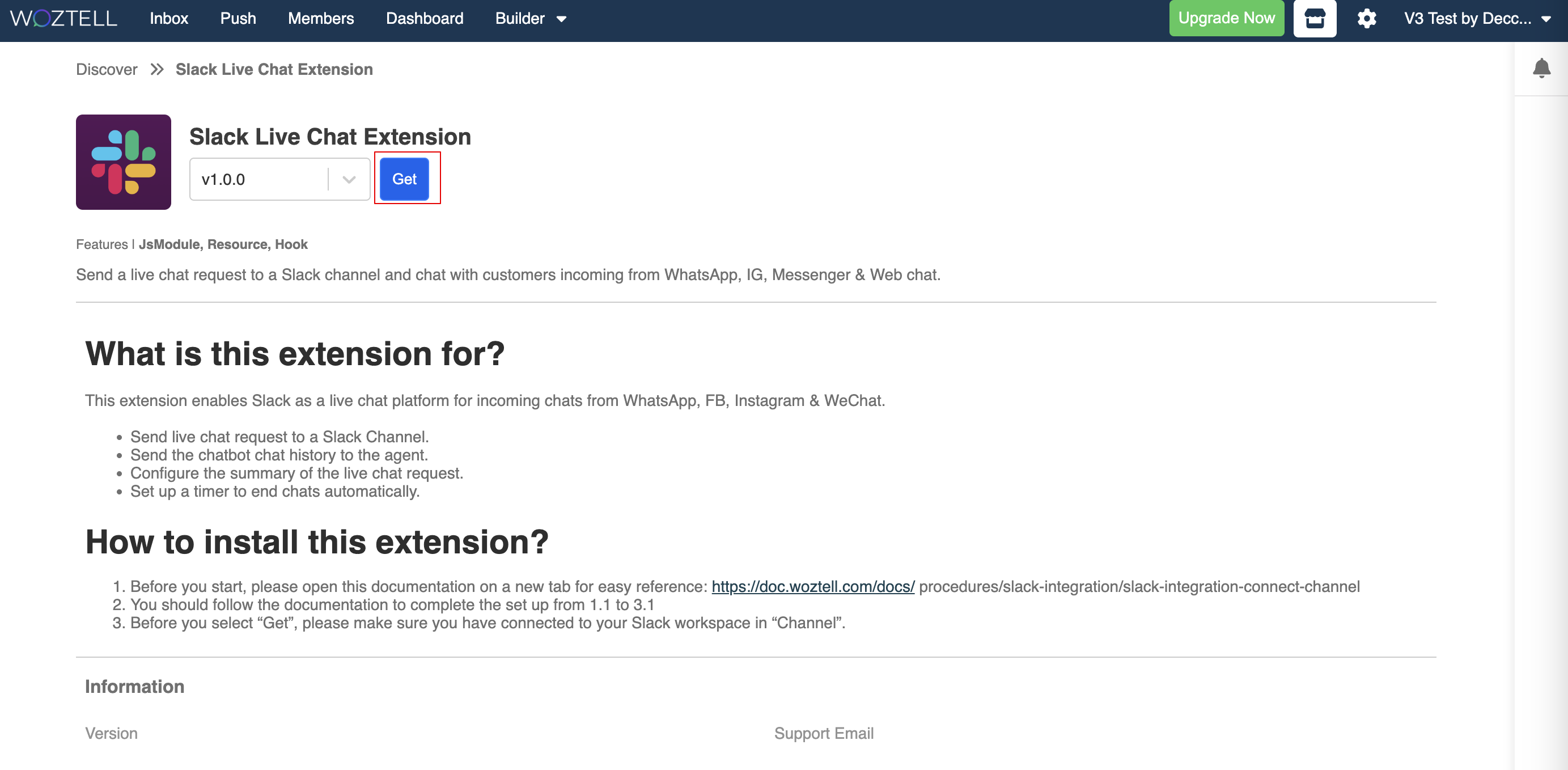
Task: Go to Inbox
Action: [168, 18]
